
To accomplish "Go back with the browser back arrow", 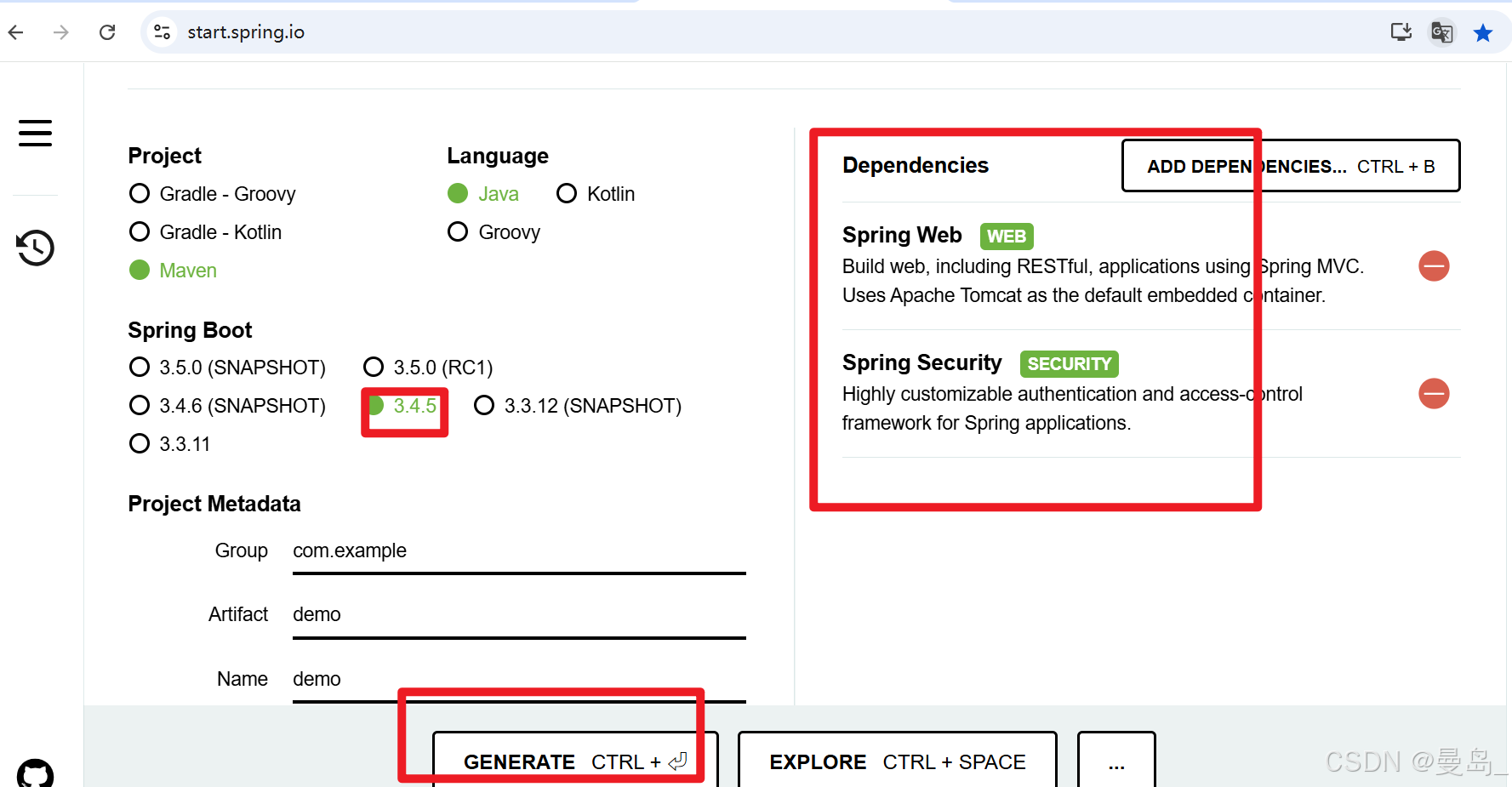I will [x=15, y=32].
